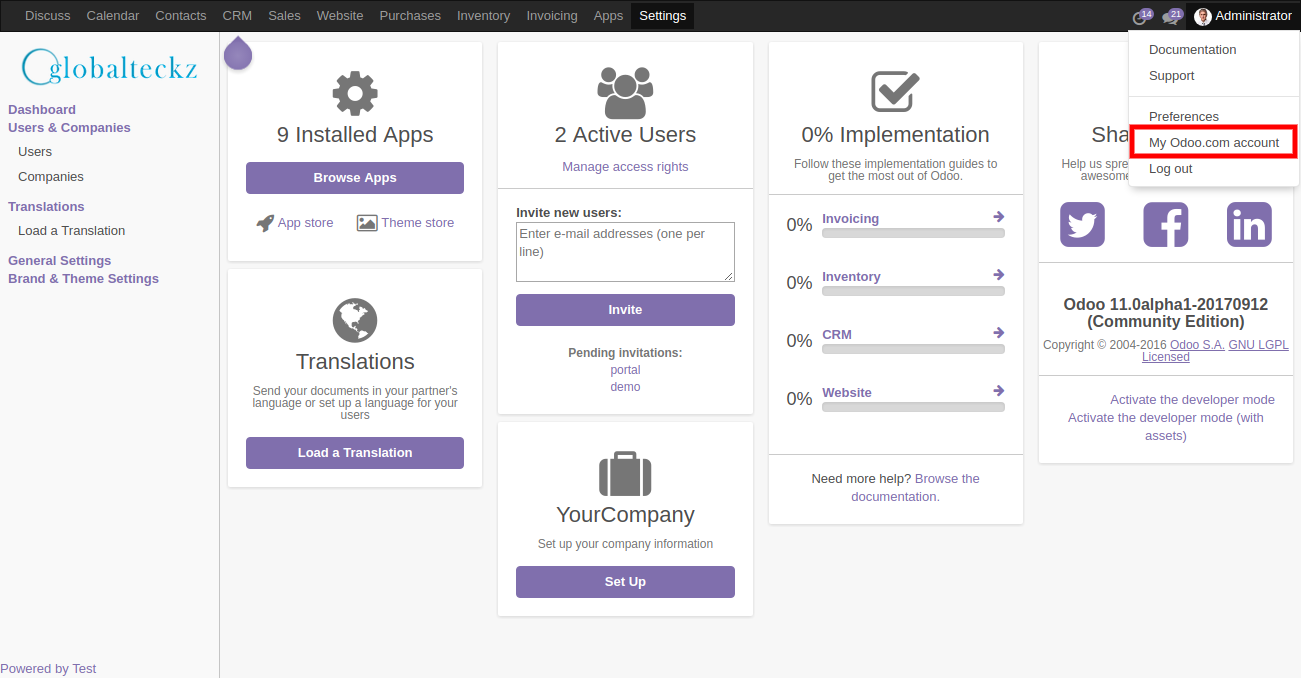Click the Invoicing implementation progress bar
This screenshot has height=678, width=1301.
tap(913, 233)
